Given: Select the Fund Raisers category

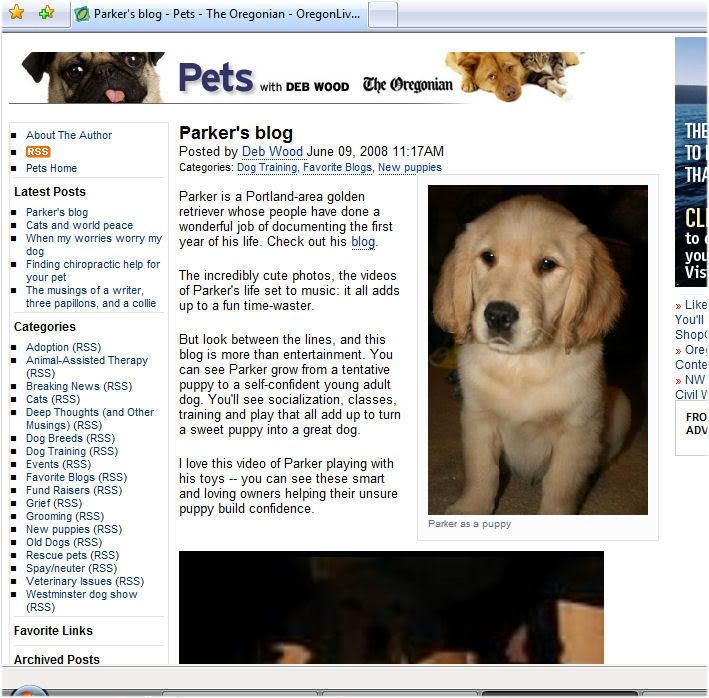Looking at the screenshot, I should coord(57,490).
